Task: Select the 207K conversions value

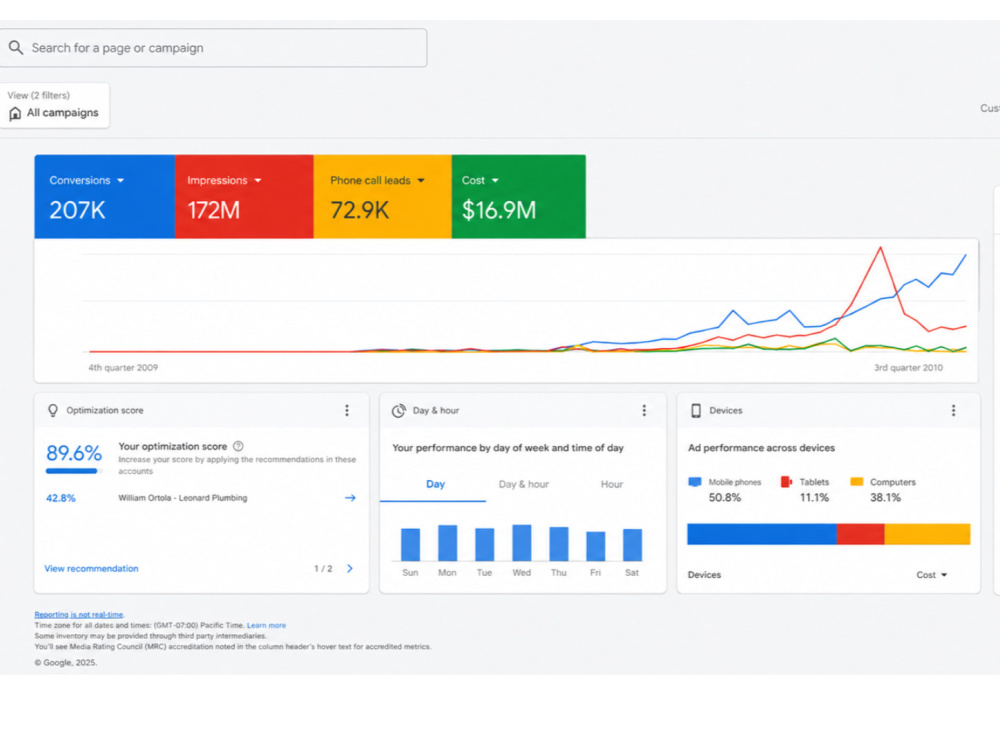Action: (x=77, y=210)
